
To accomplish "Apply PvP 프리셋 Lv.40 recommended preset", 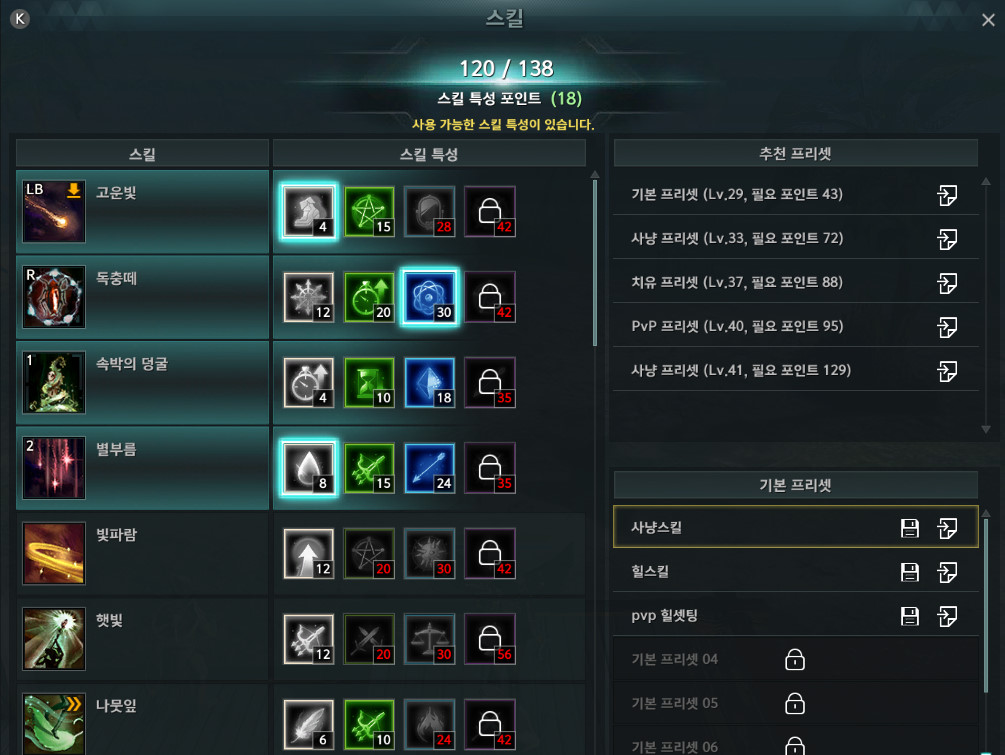I will (947, 327).
